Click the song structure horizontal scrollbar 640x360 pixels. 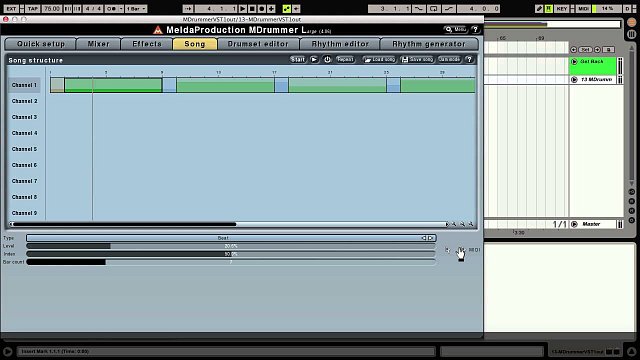(229, 224)
